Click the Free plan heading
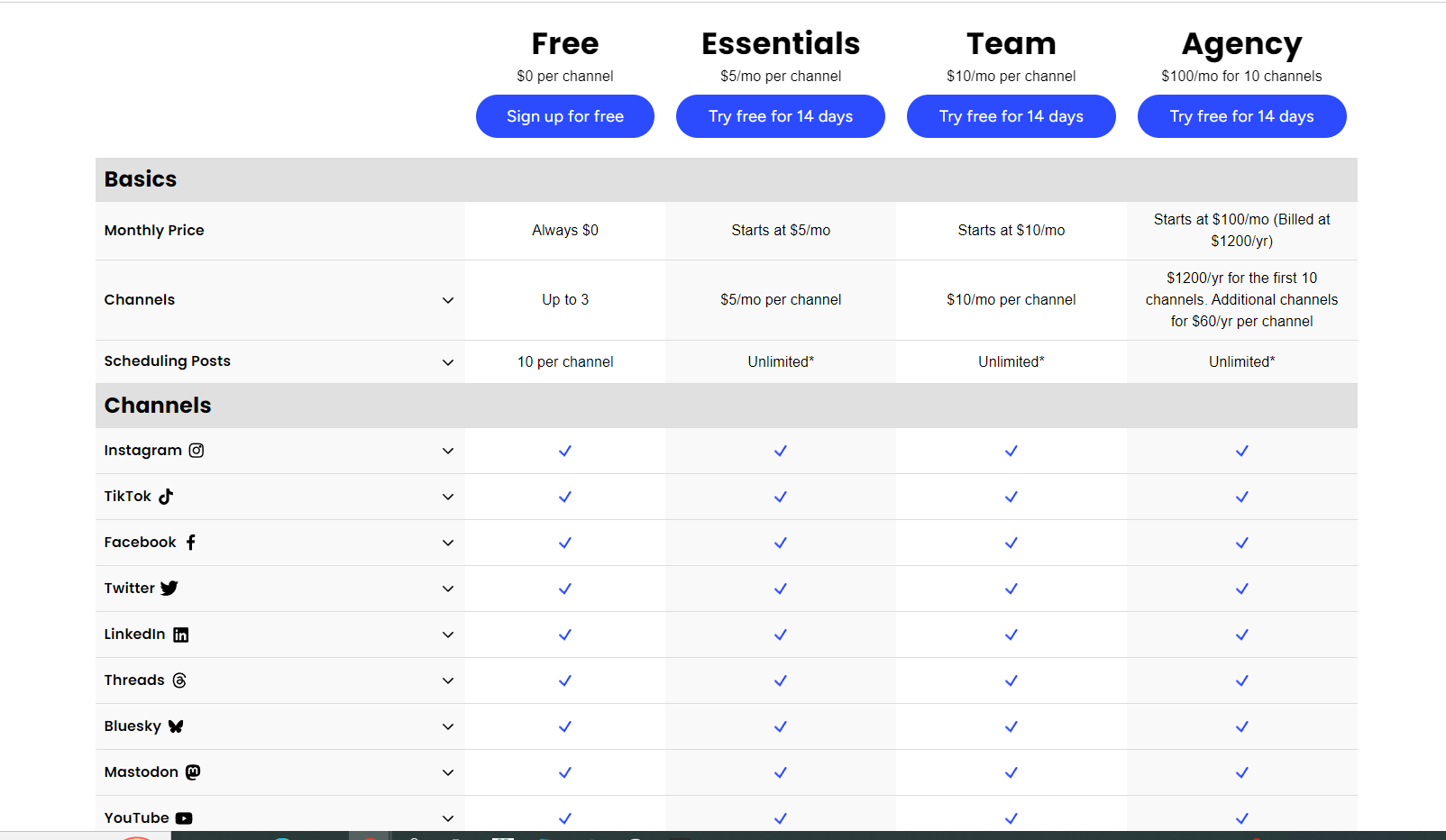1446x840 pixels. pyautogui.click(x=565, y=43)
